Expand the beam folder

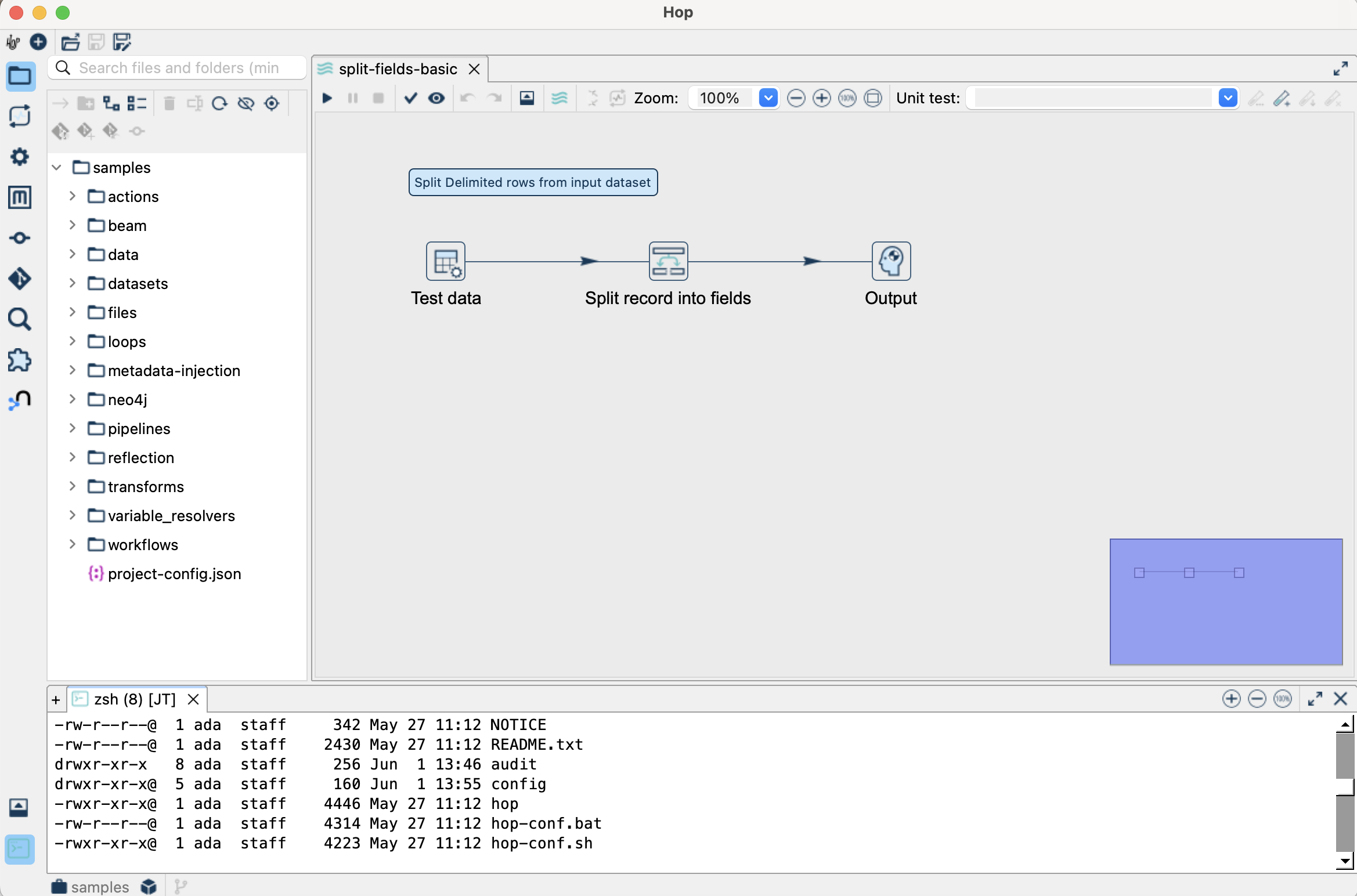73,225
